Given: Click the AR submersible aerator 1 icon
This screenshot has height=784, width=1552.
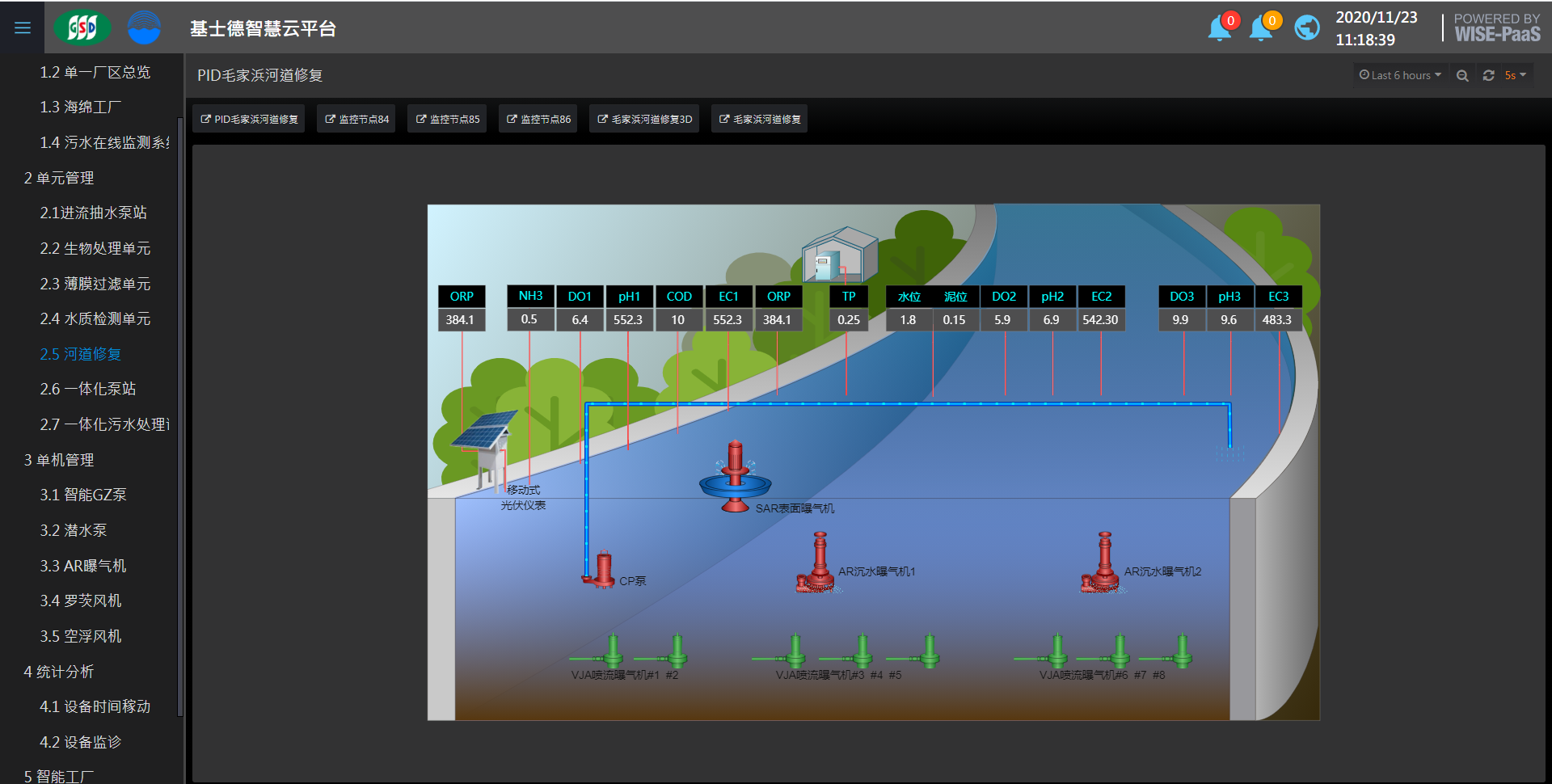Looking at the screenshot, I should (x=818, y=564).
